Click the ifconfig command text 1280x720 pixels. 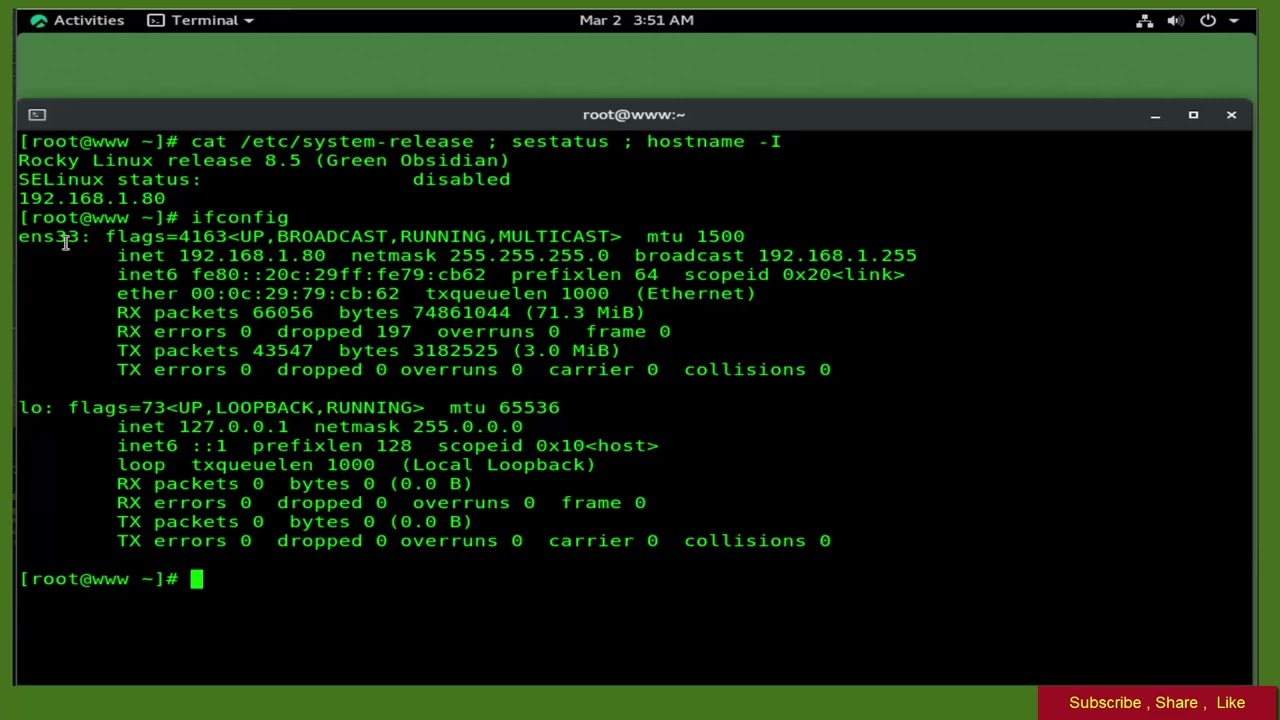click(240, 217)
